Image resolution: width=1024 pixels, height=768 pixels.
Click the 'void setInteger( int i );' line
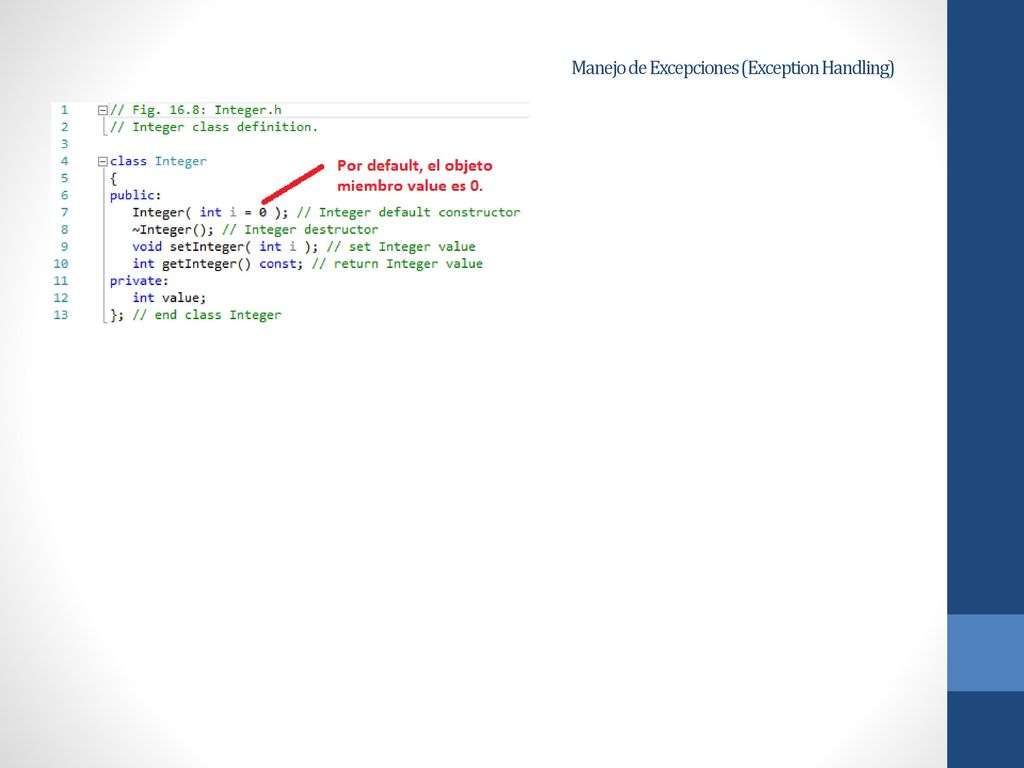tap(225, 246)
